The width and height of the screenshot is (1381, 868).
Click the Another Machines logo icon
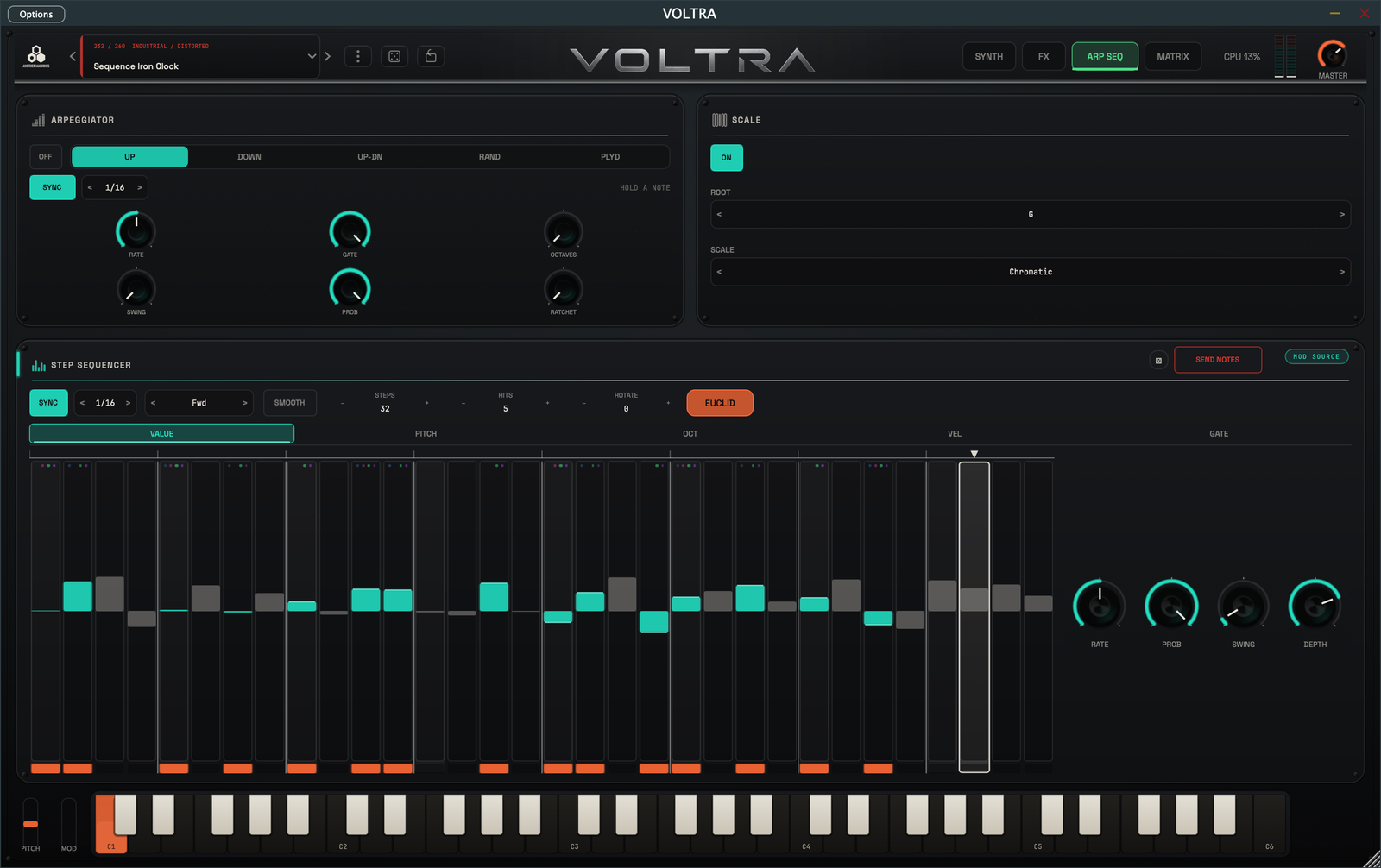tap(36, 56)
